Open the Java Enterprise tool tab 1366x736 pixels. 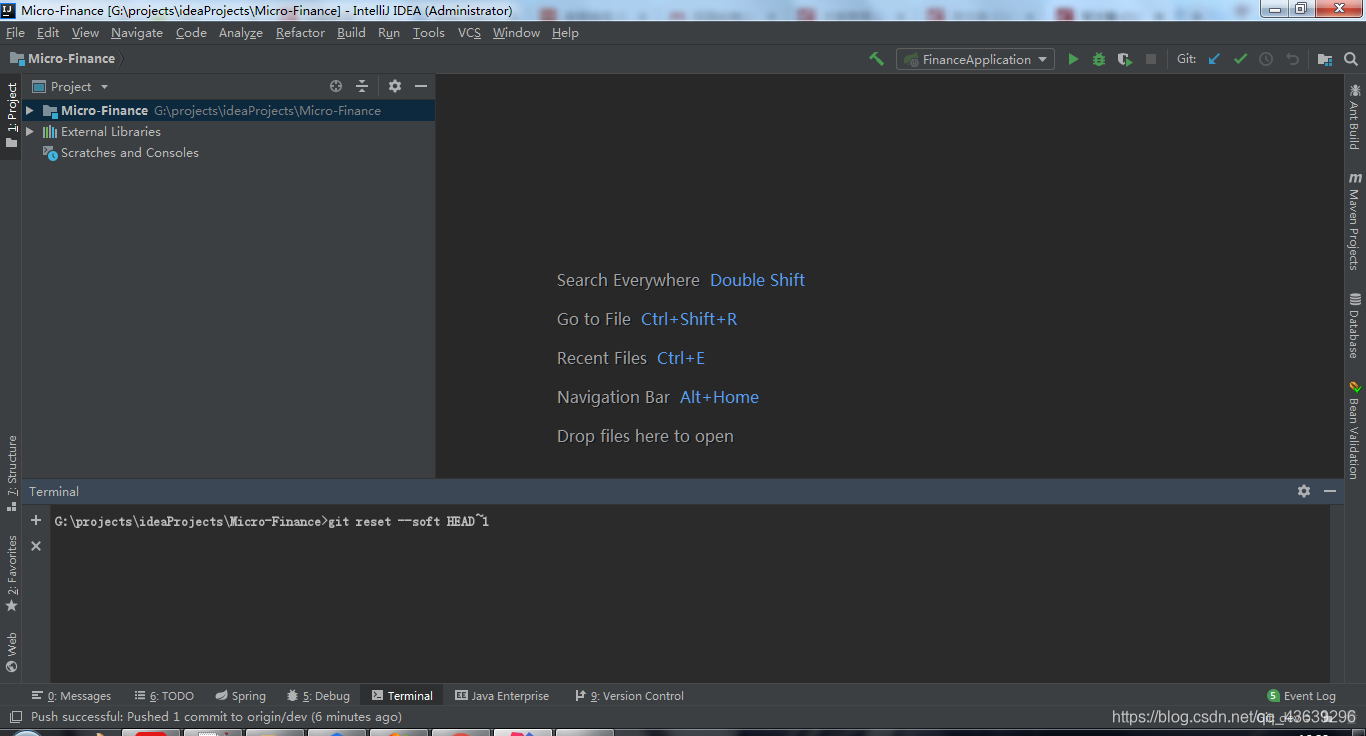[x=502, y=696]
